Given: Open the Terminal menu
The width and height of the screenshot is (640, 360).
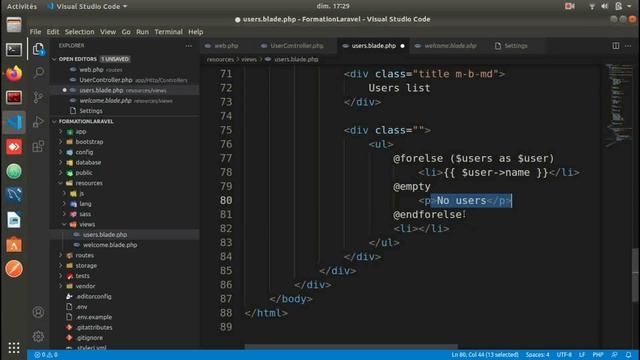Looking at the screenshot, I should pos(168,32).
